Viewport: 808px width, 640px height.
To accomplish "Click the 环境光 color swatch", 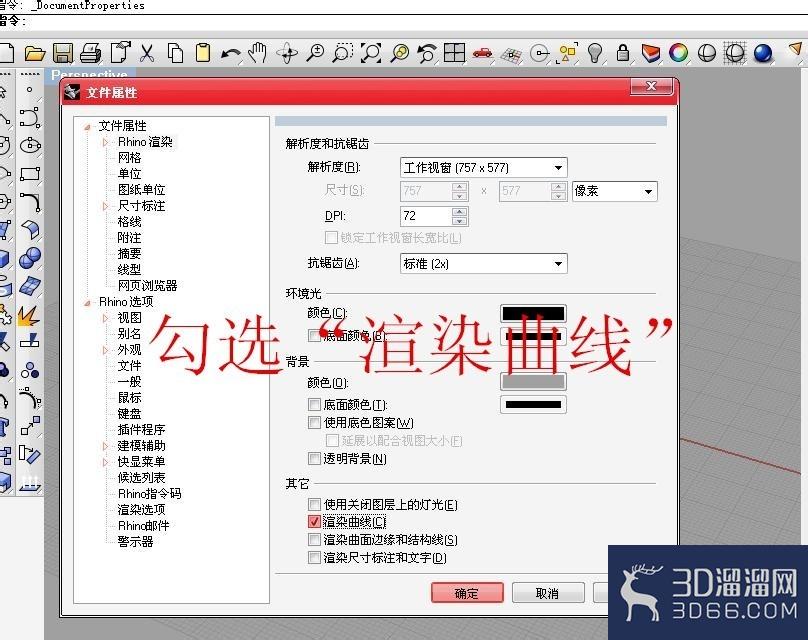I will click(x=533, y=313).
